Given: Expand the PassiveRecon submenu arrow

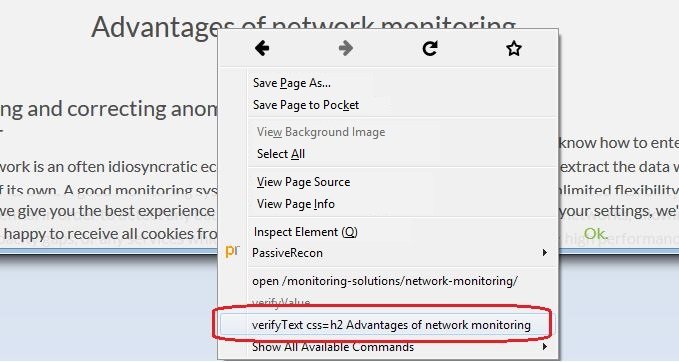Looking at the screenshot, I should tap(544, 252).
